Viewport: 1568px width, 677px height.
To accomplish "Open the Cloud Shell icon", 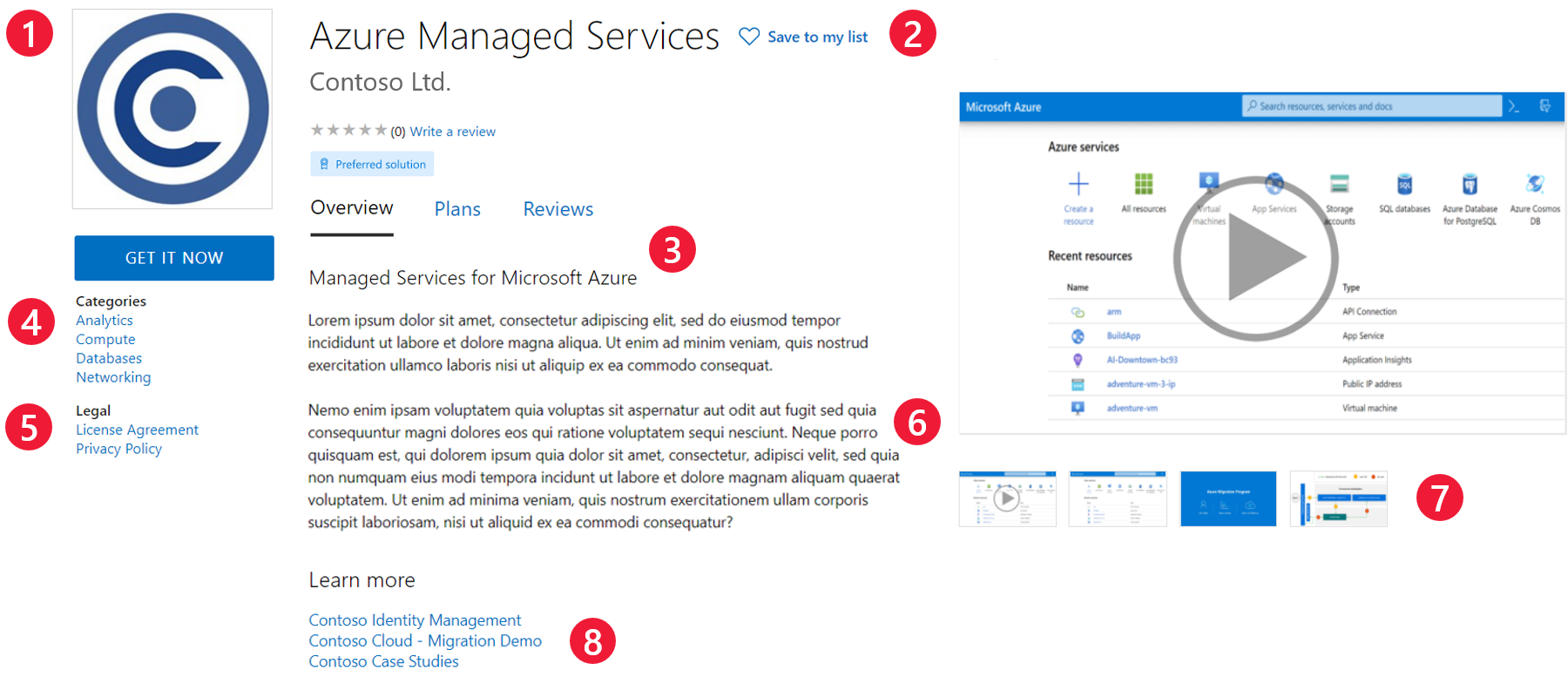I will (1514, 106).
